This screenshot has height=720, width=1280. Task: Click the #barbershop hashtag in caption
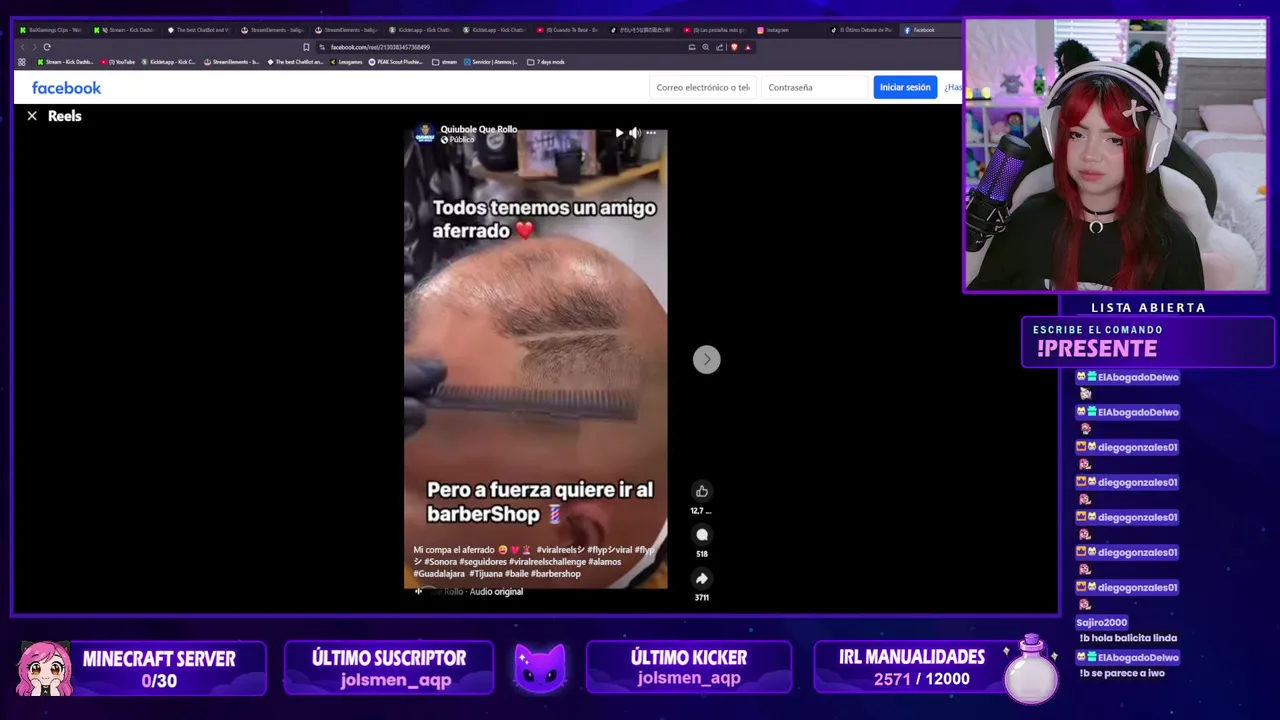coord(556,574)
